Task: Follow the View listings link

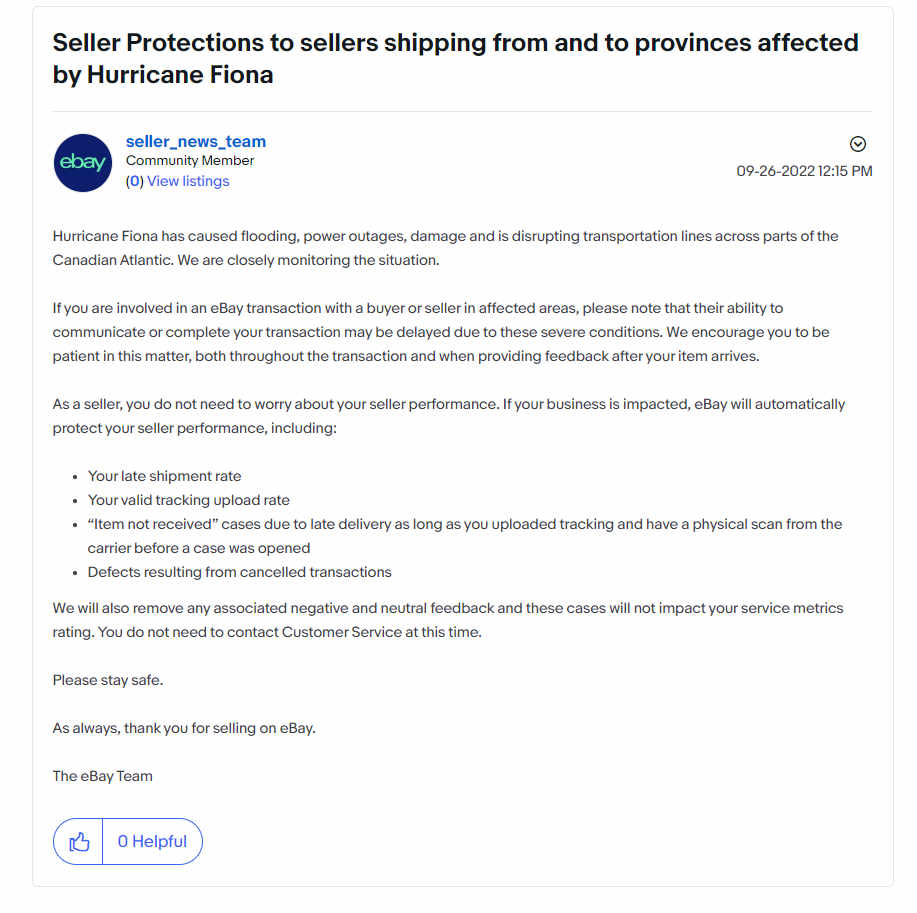Action: pos(188,181)
